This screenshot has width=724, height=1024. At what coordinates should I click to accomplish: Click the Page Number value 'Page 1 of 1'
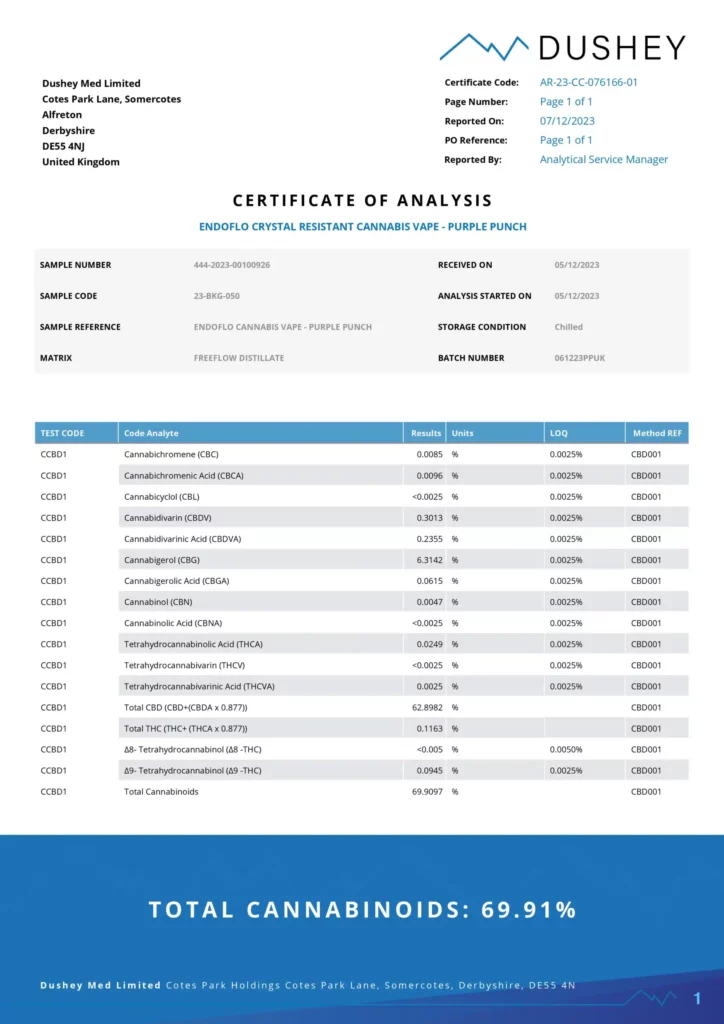coord(565,101)
